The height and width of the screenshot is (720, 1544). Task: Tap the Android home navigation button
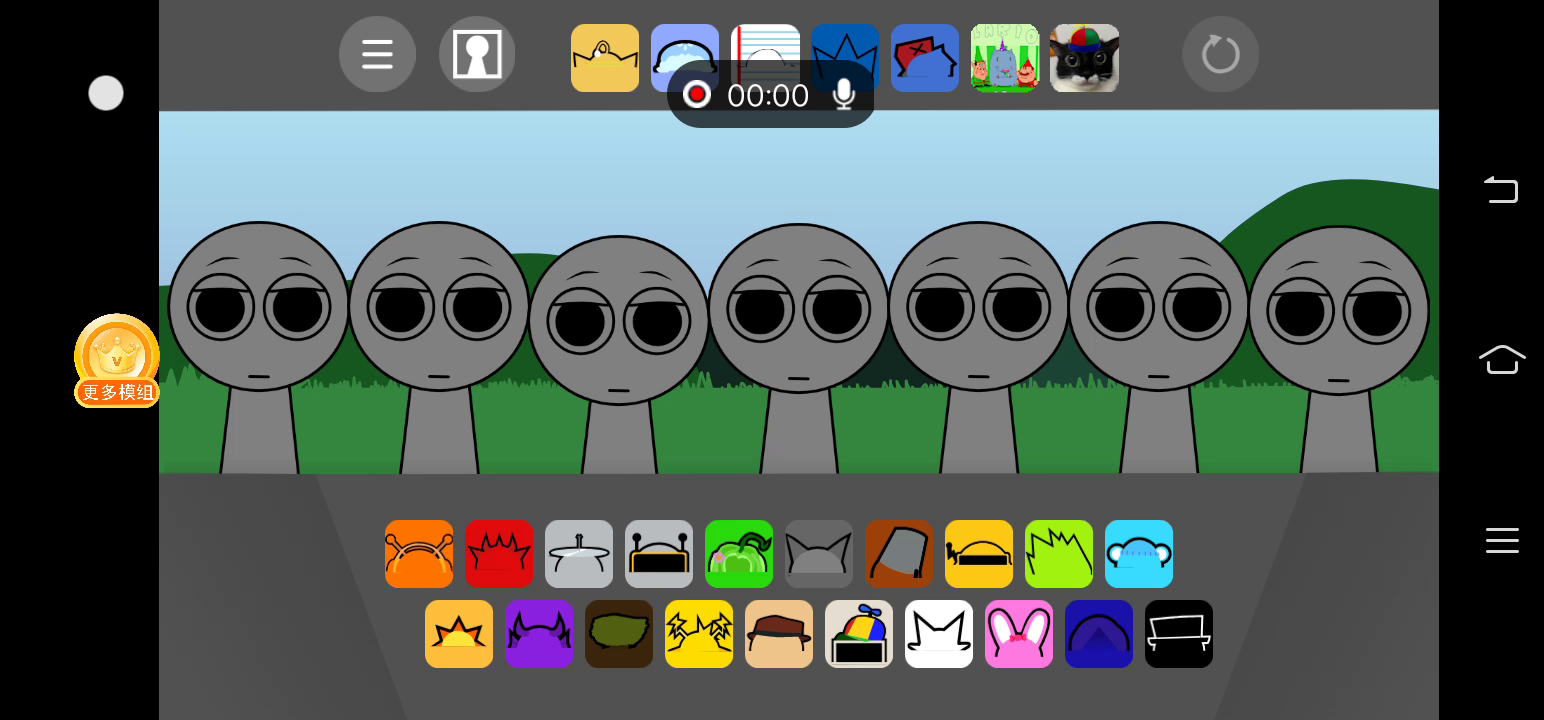coord(1502,359)
